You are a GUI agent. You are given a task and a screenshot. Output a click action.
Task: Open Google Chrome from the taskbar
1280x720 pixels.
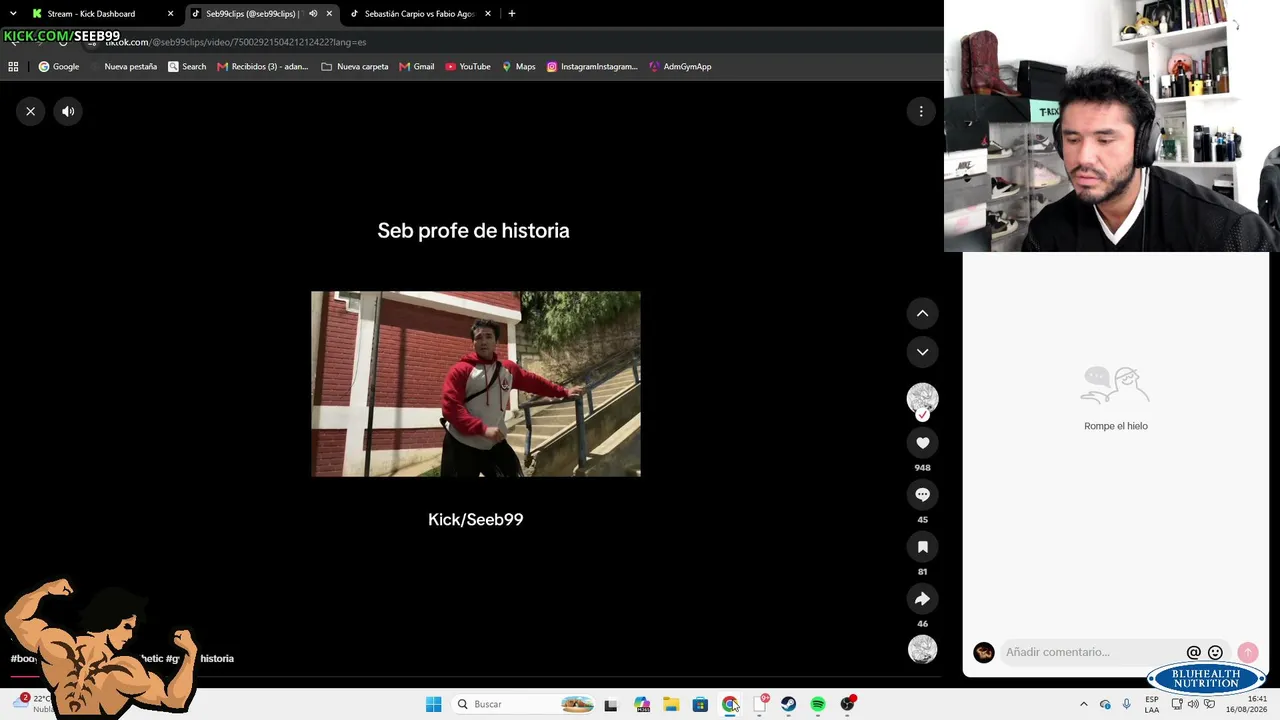[730, 704]
